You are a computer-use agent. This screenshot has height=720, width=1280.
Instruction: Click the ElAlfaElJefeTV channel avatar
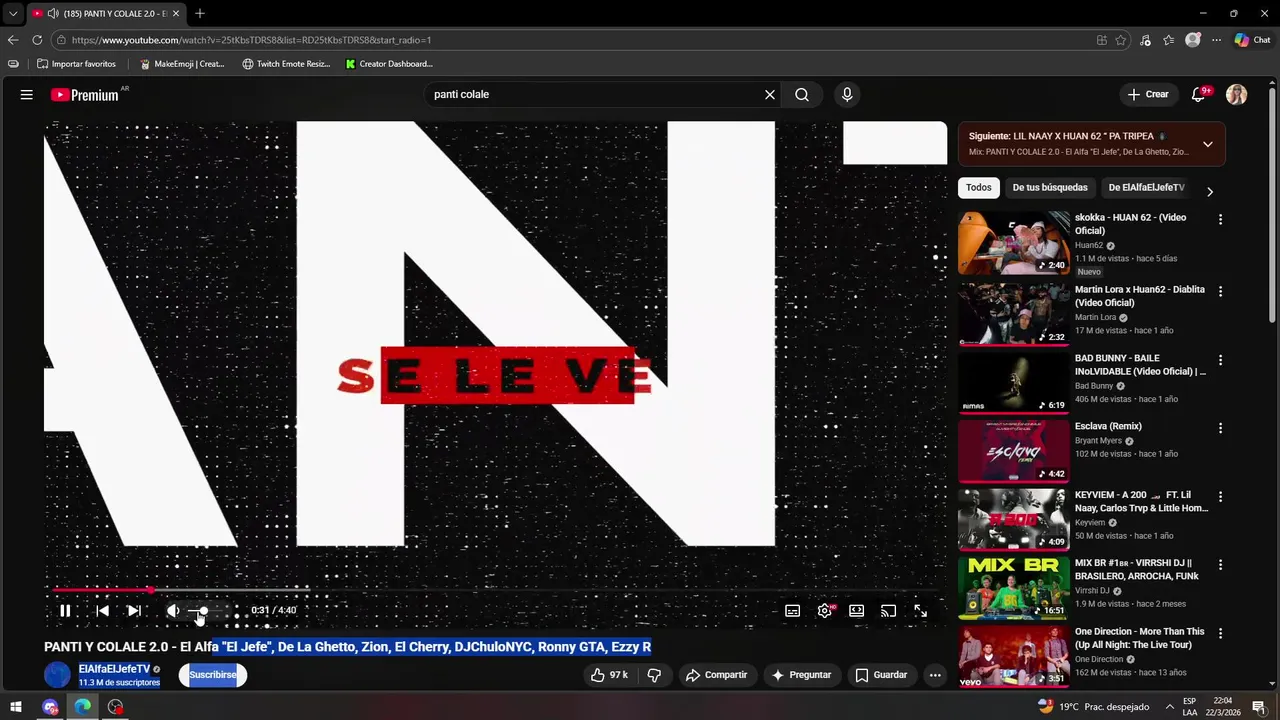click(58, 675)
